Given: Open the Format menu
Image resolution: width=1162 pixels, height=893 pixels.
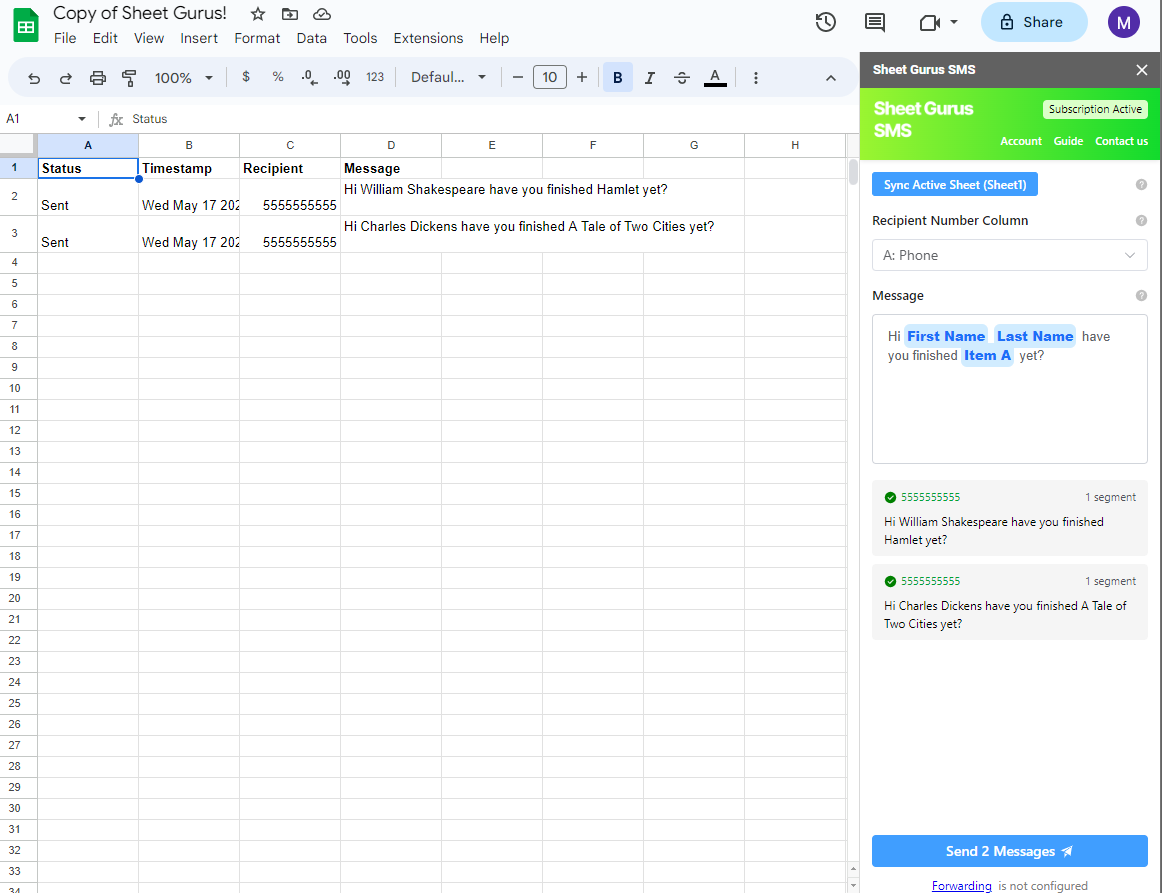Looking at the screenshot, I should click(x=257, y=38).
